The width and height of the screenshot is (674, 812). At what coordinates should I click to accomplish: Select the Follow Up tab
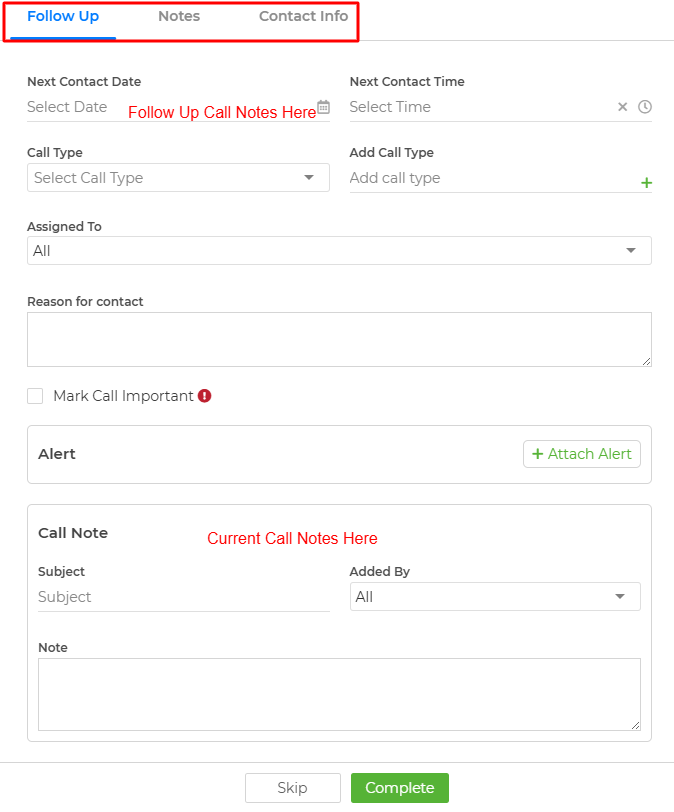pyautogui.click(x=63, y=17)
